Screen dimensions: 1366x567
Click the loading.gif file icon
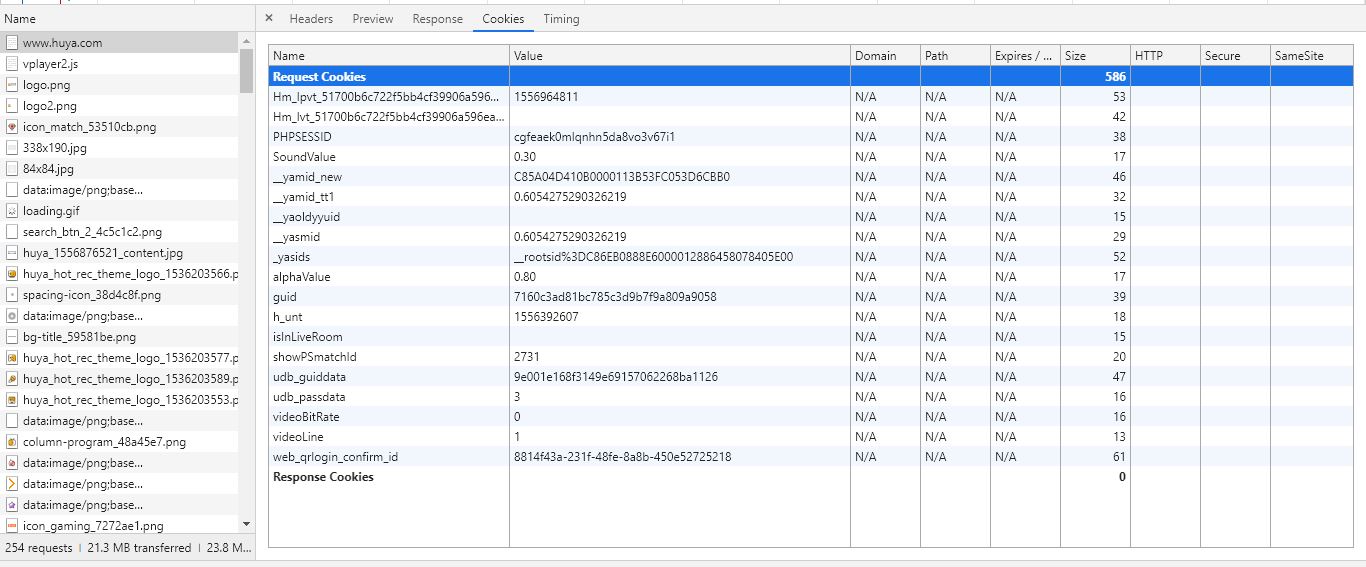click(12, 211)
